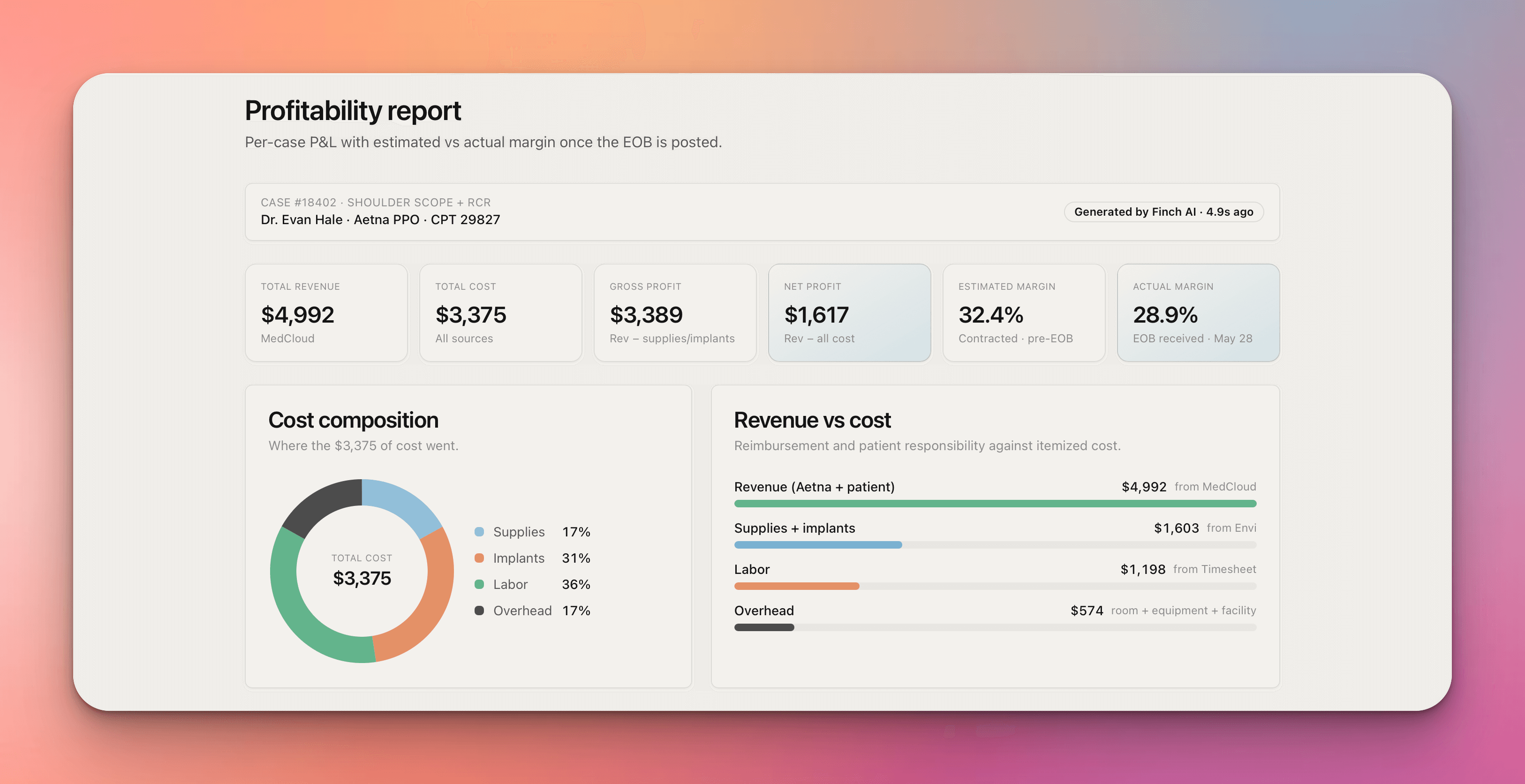Click the $1,603 from Envi value
This screenshot has height=784, width=1525.
(1205, 528)
